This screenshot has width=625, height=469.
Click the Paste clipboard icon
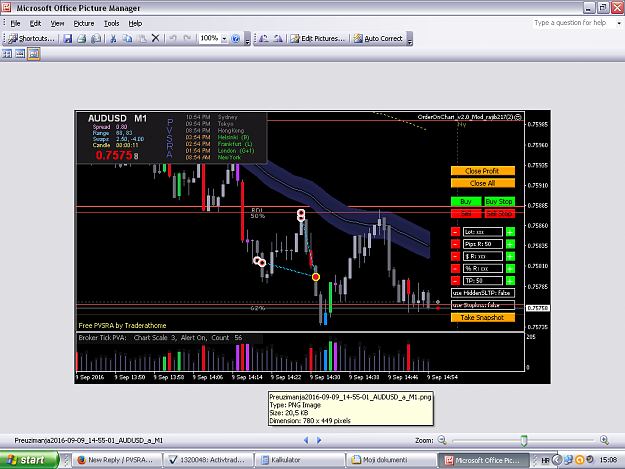[142, 38]
